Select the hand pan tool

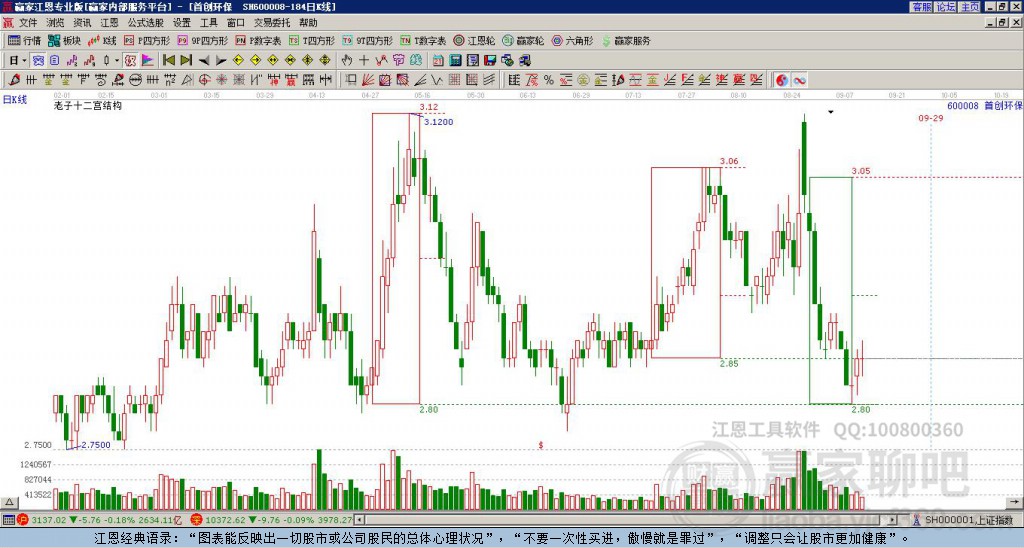[346, 60]
